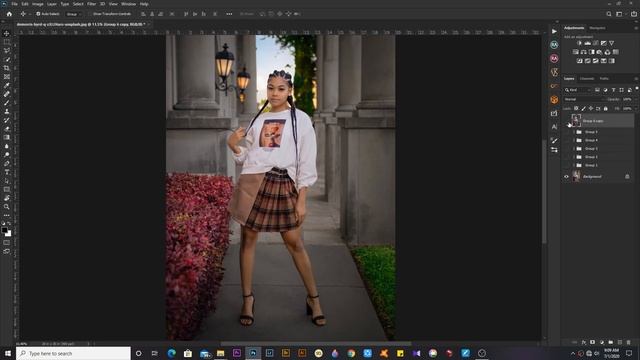Add a Brightness/Contrast adjustment
Screen dimensions: 640x360
pos(579,43)
